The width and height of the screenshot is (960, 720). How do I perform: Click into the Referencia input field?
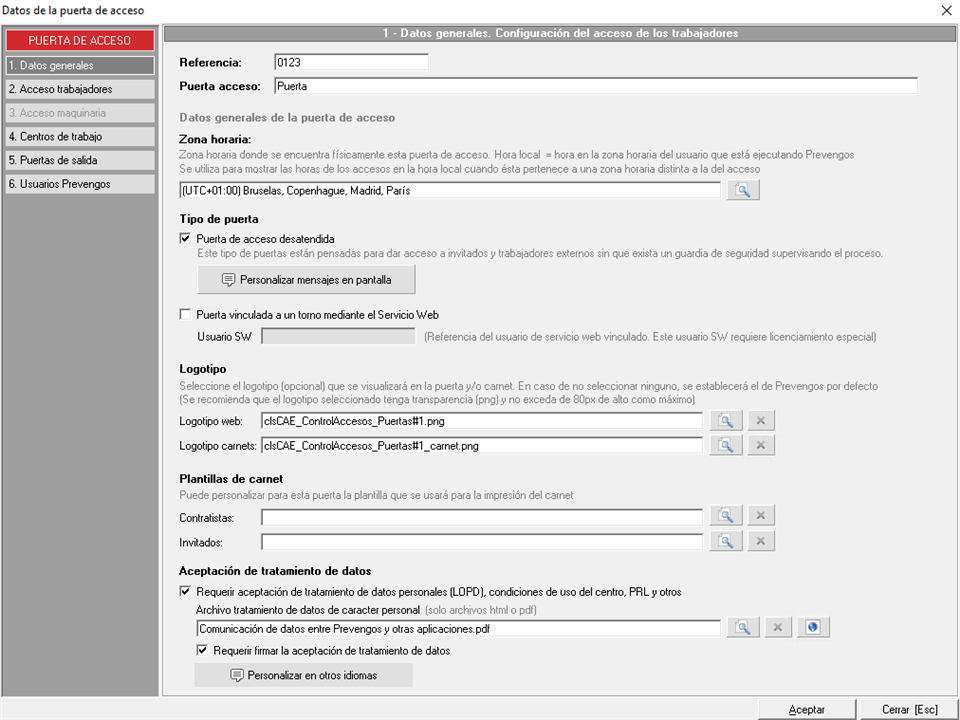[x=350, y=63]
